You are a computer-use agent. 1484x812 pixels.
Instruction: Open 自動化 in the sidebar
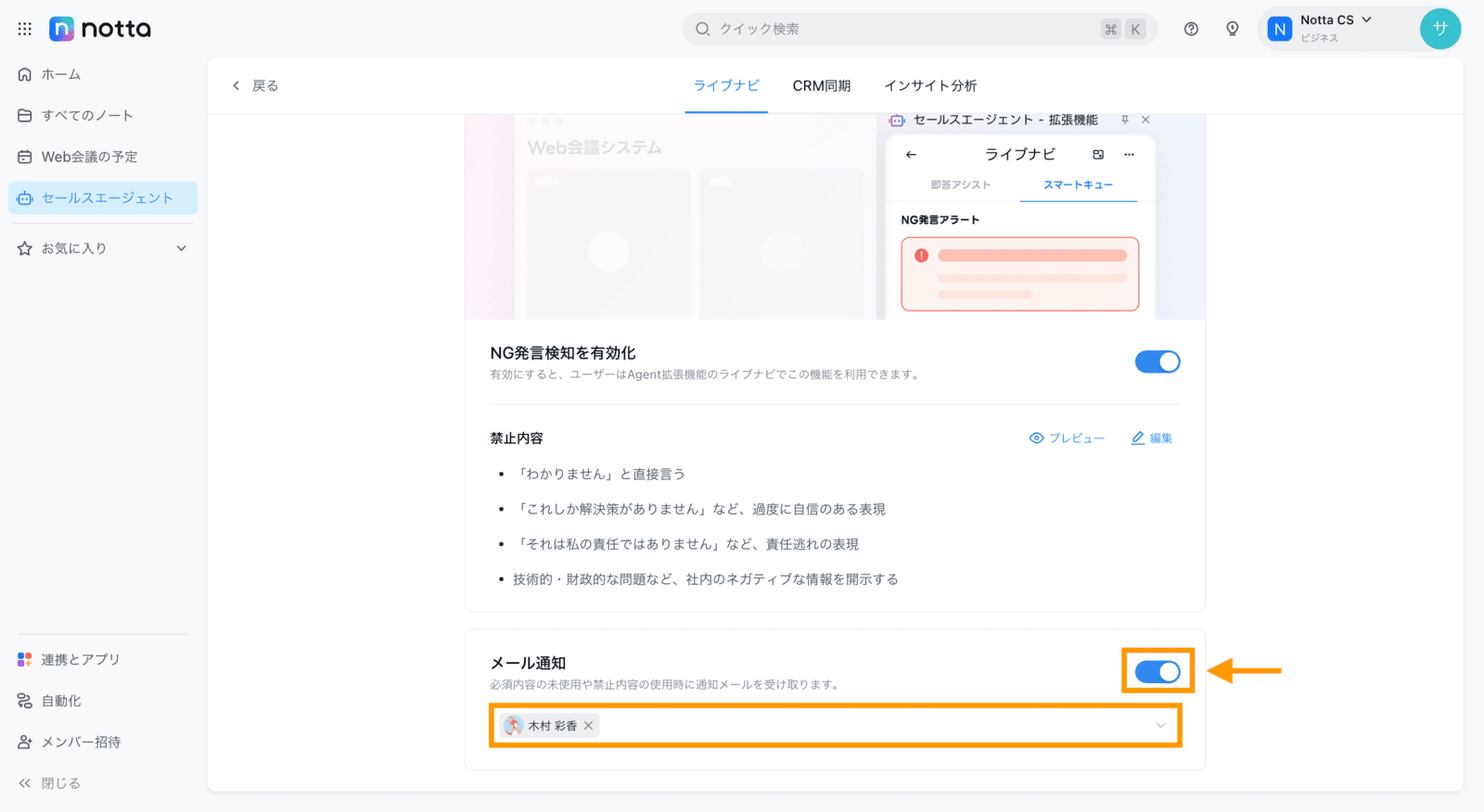(x=102, y=701)
